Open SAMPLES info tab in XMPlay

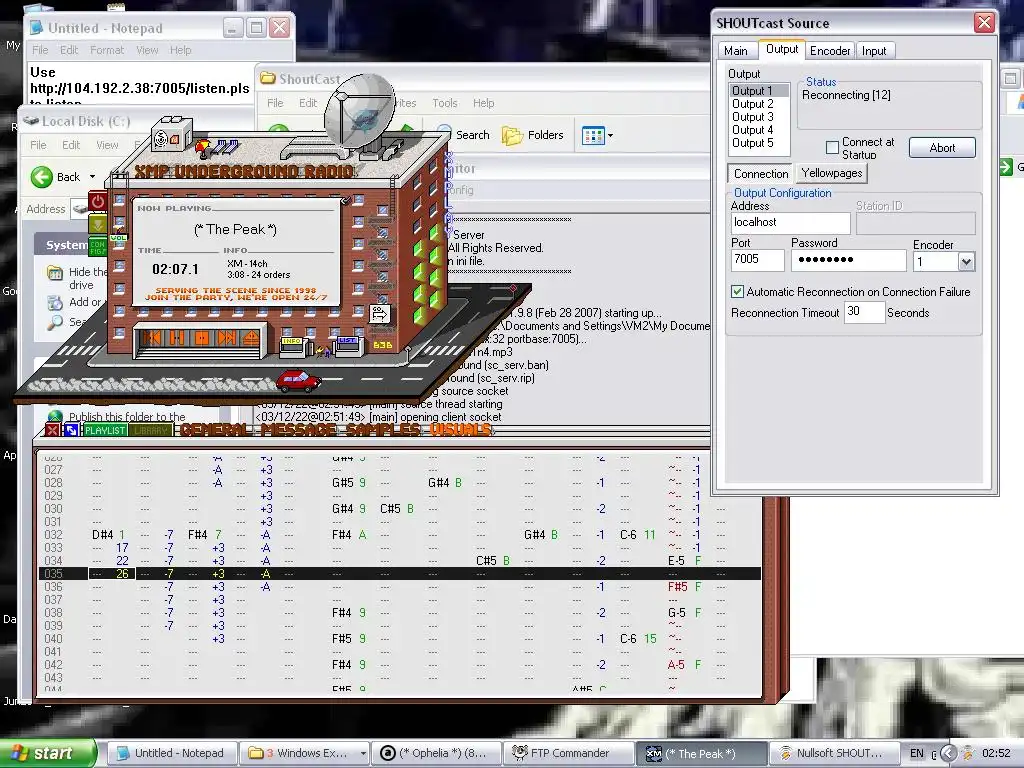[384, 430]
